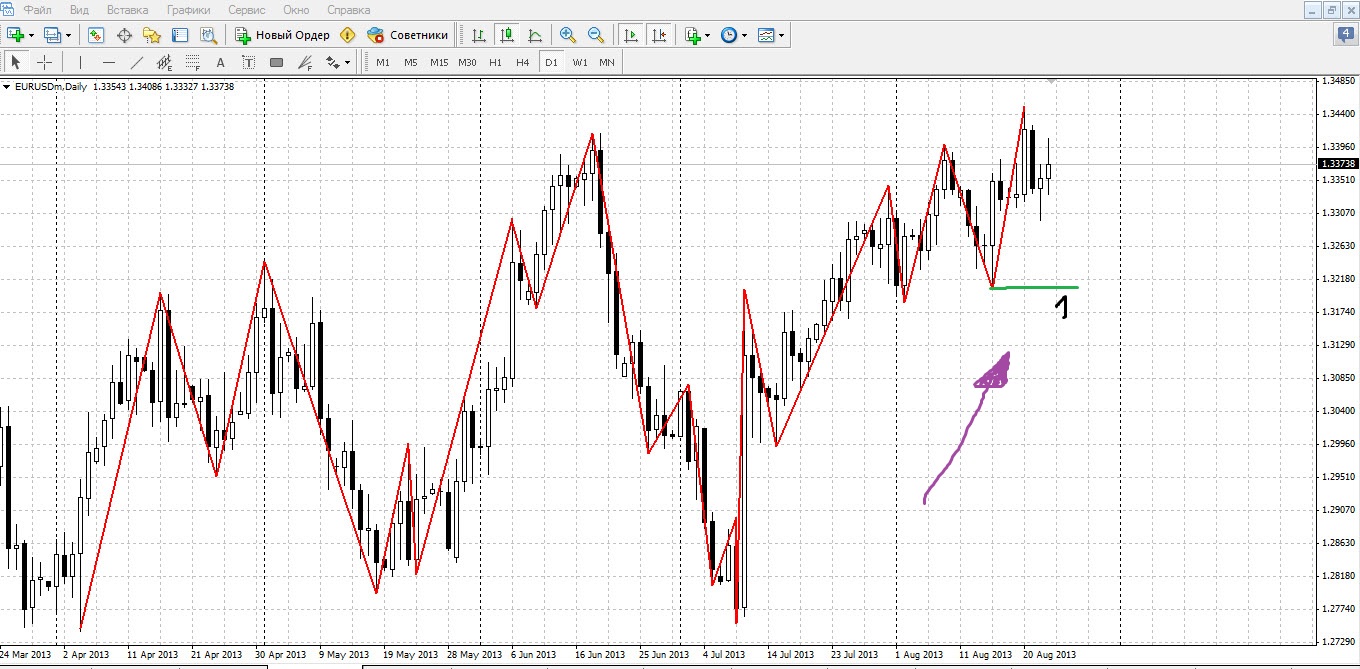Select the text tool labeled A

221,62
